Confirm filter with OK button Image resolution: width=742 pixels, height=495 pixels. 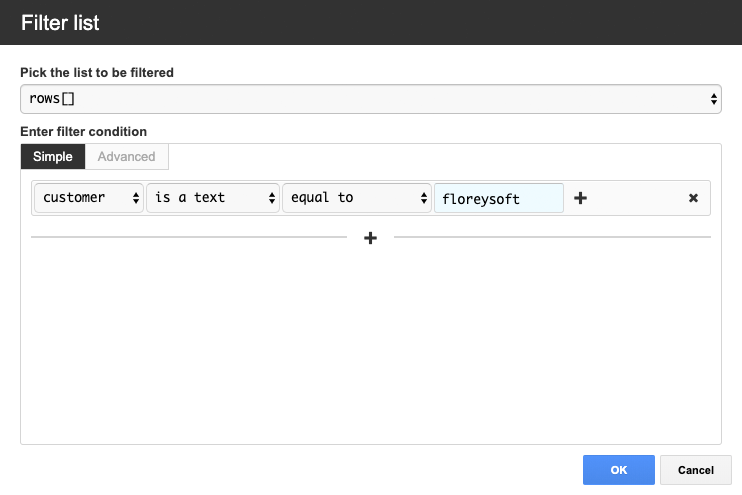[618, 470]
